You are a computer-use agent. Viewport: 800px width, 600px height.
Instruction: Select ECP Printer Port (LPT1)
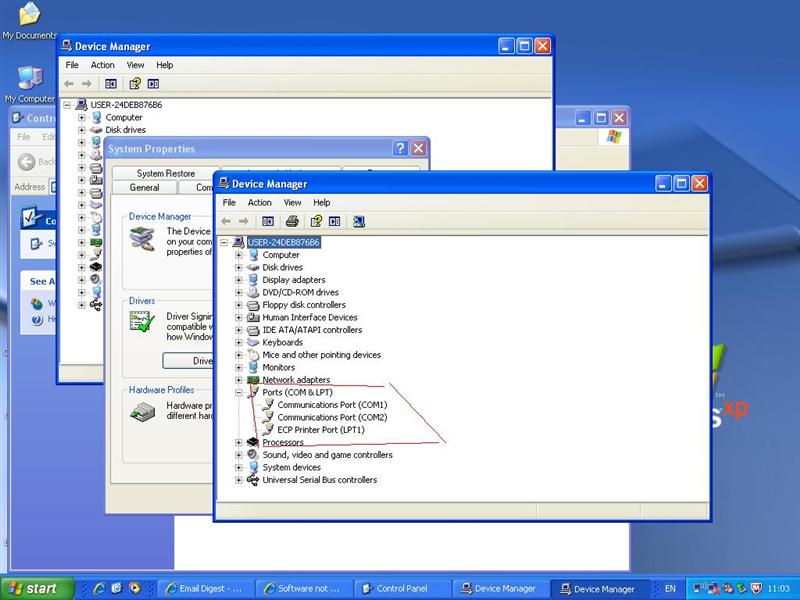pos(321,430)
